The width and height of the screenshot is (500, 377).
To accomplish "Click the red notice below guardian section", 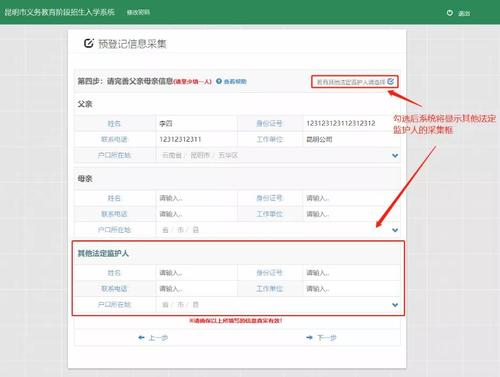I will click(236, 320).
